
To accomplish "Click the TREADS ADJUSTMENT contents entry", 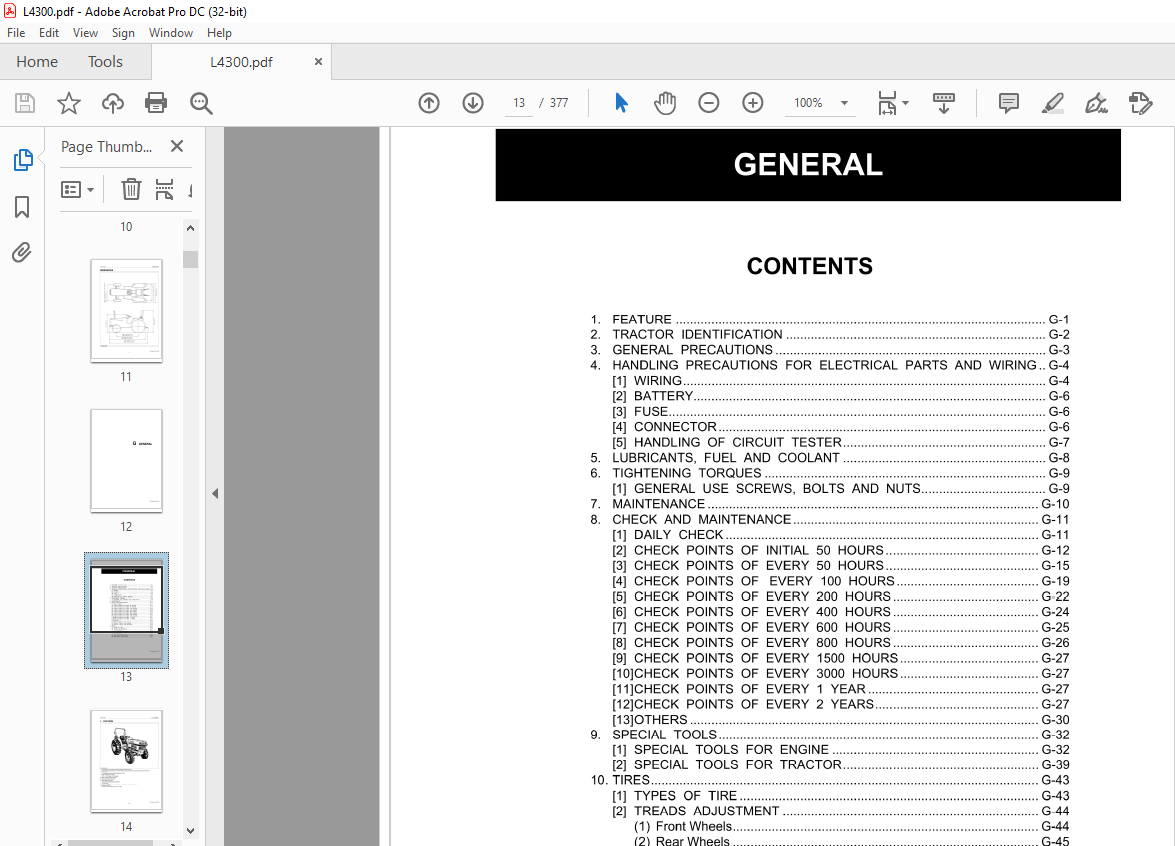I will 841,811.
